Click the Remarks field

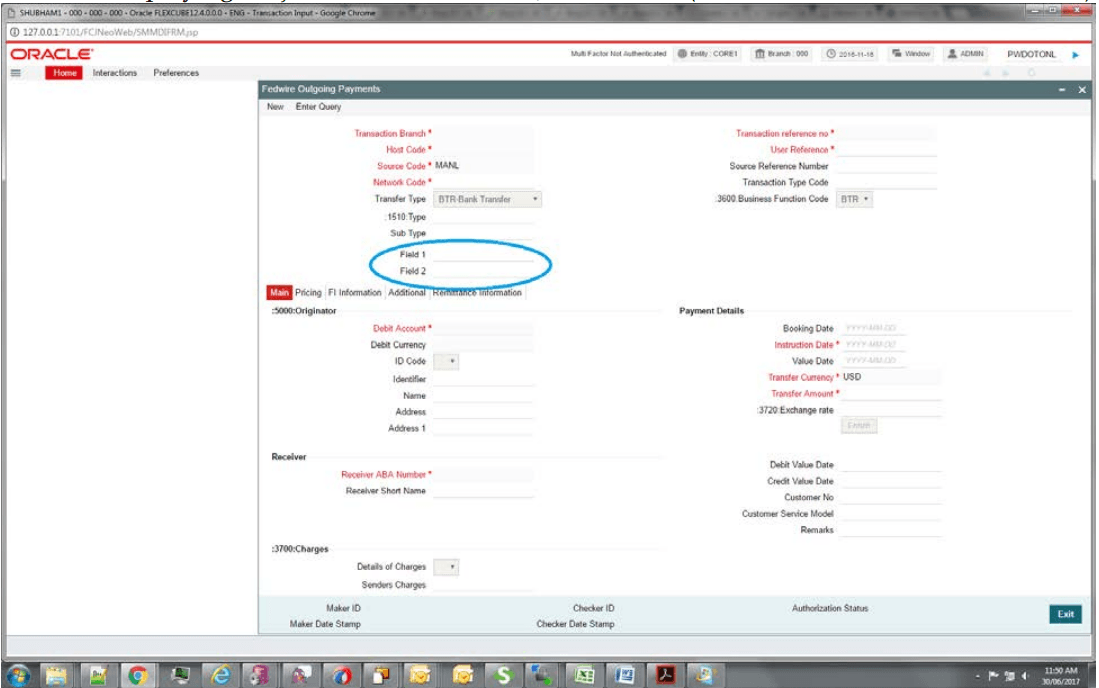click(891, 530)
